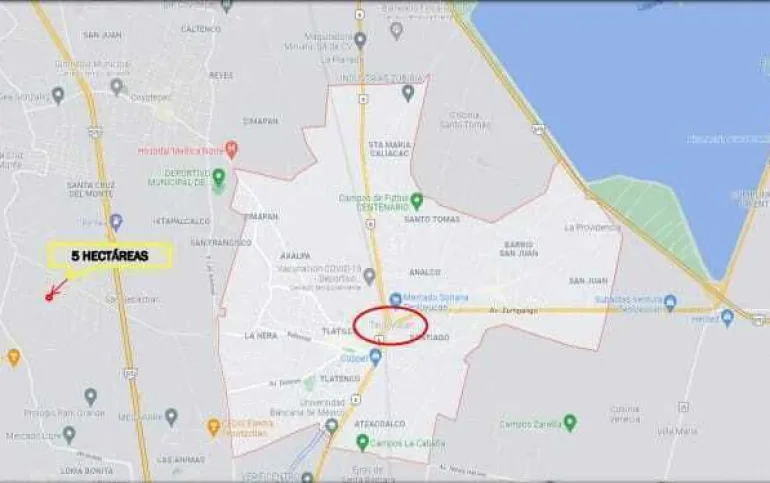Select the blue Mercado Soriana shopping pin
This screenshot has width=770, height=483.
(395, 300)
